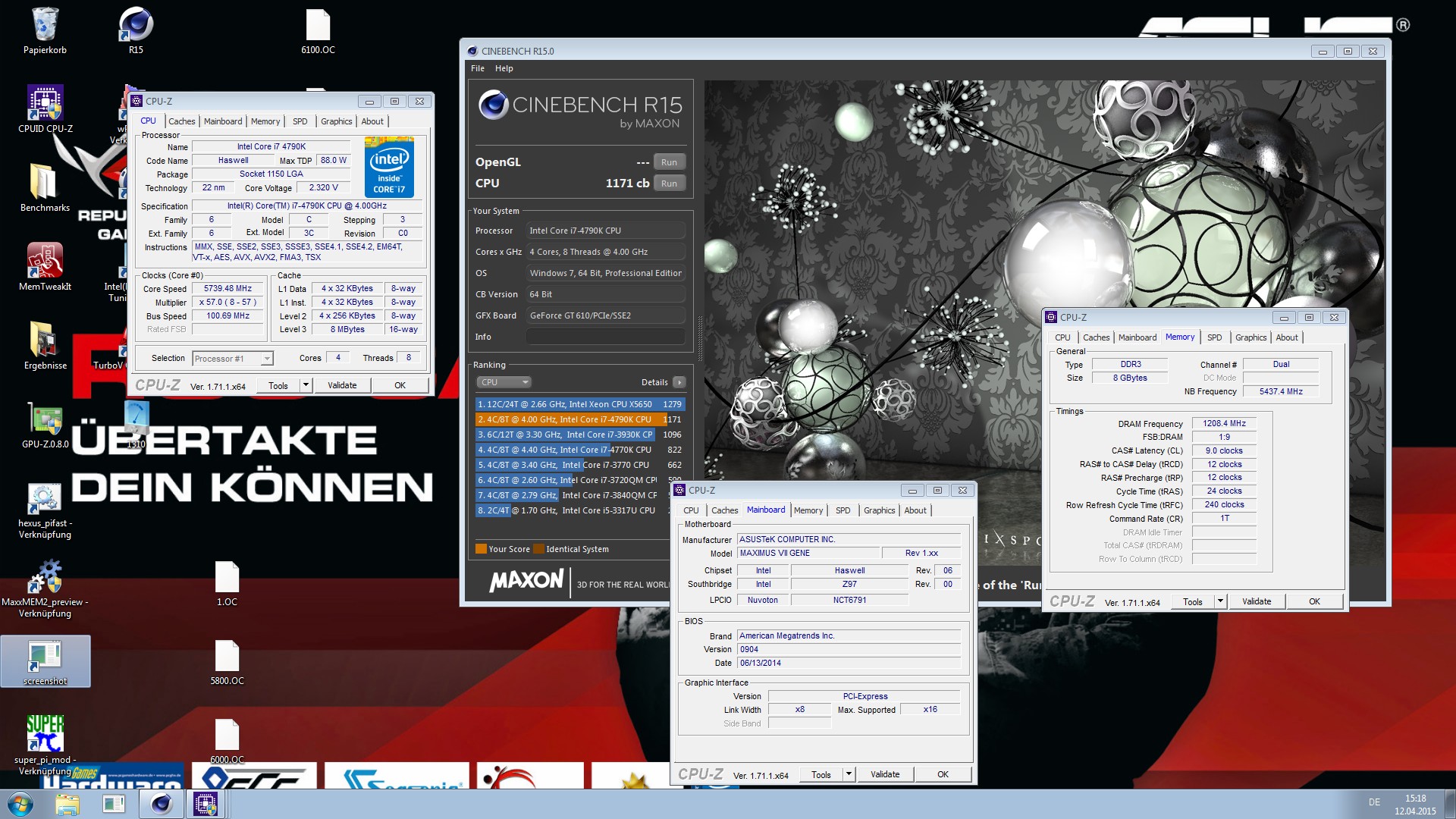The image size is (1456, 819).
Task: Run the OpenGL benchmark
Action: pyautogui.click(x=669, y=162)
